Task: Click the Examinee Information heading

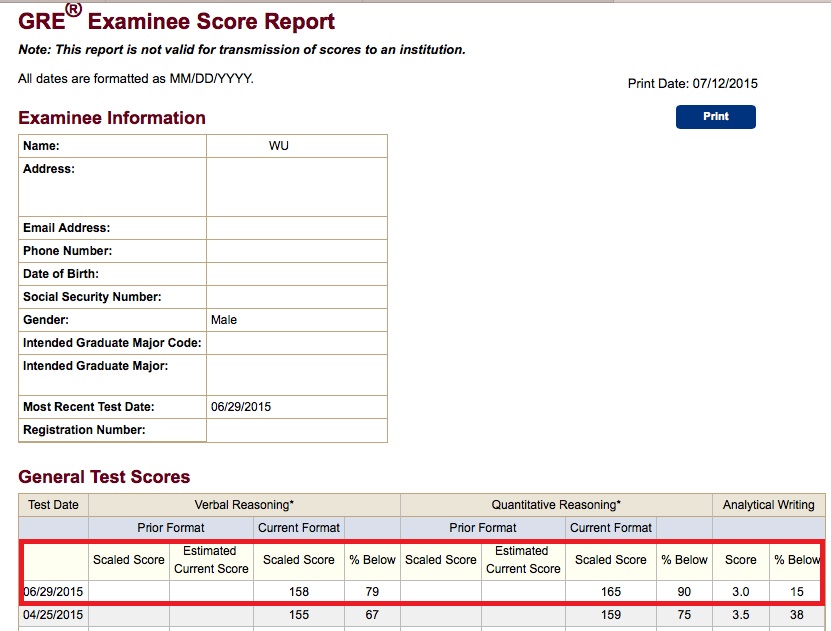Action: tap(112, 118)
